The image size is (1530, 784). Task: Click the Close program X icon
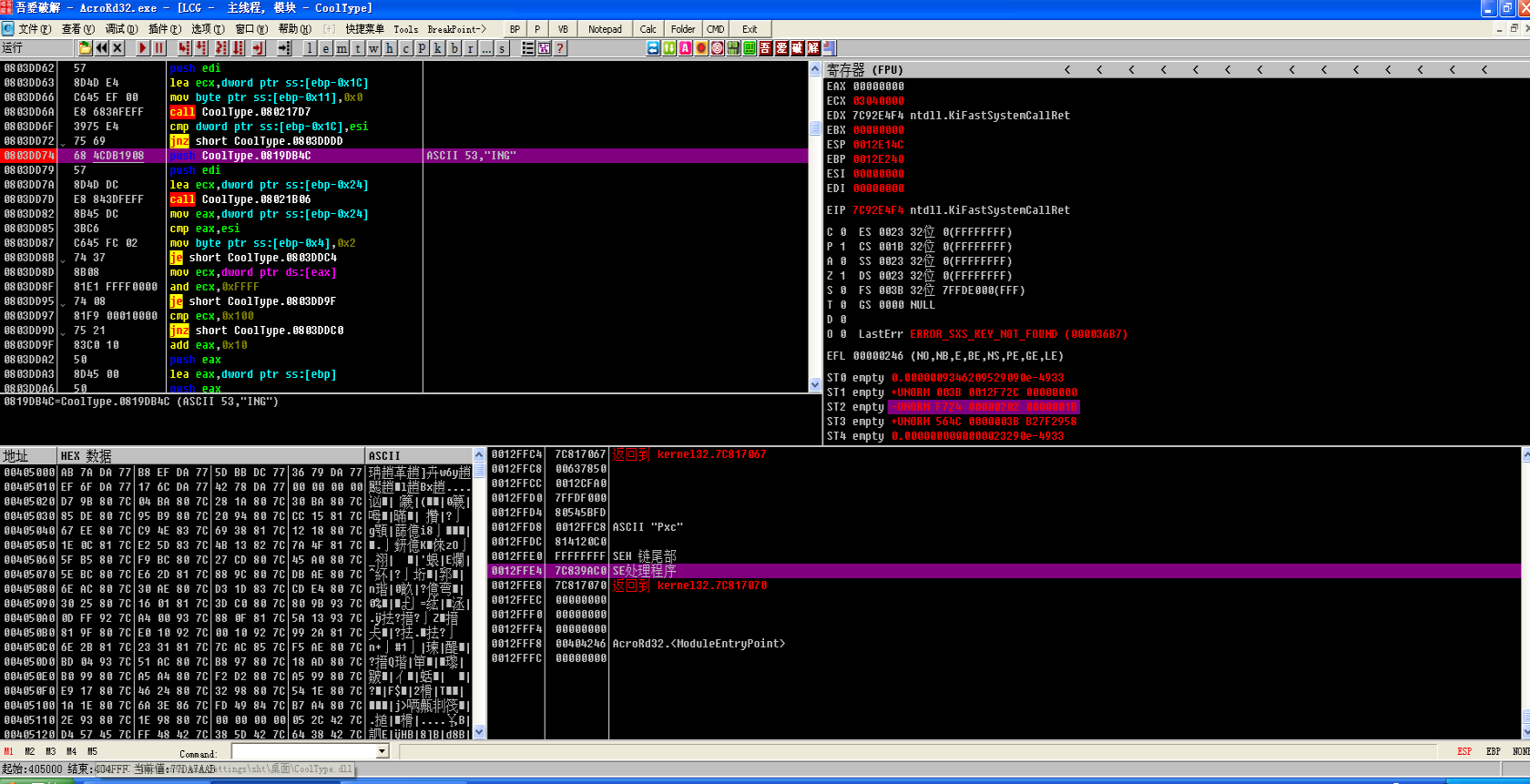(117, 48)
